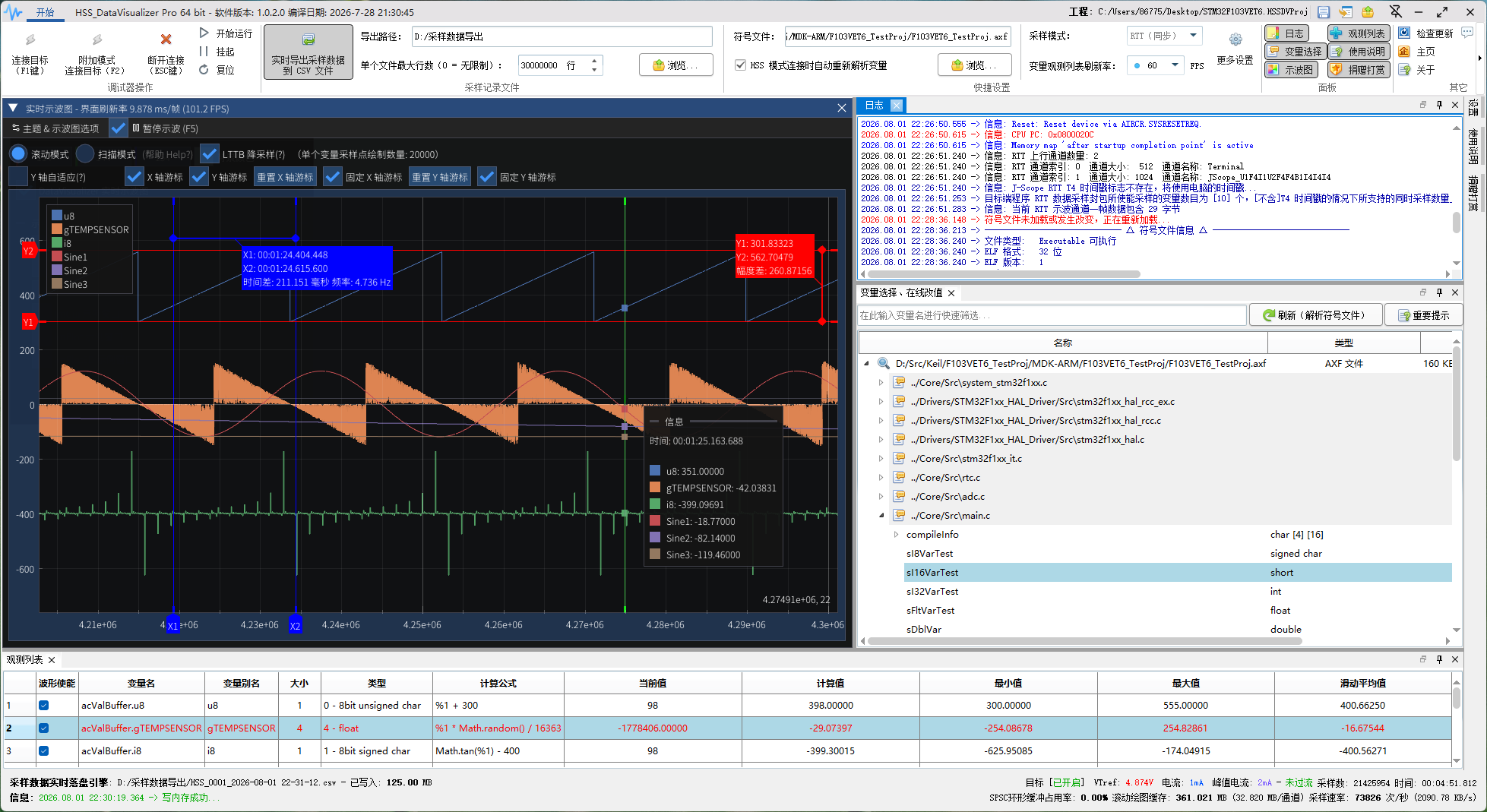Open the 示波图 panel button
Viewport: 1487px width, 812px height.
click(1291, 69)
